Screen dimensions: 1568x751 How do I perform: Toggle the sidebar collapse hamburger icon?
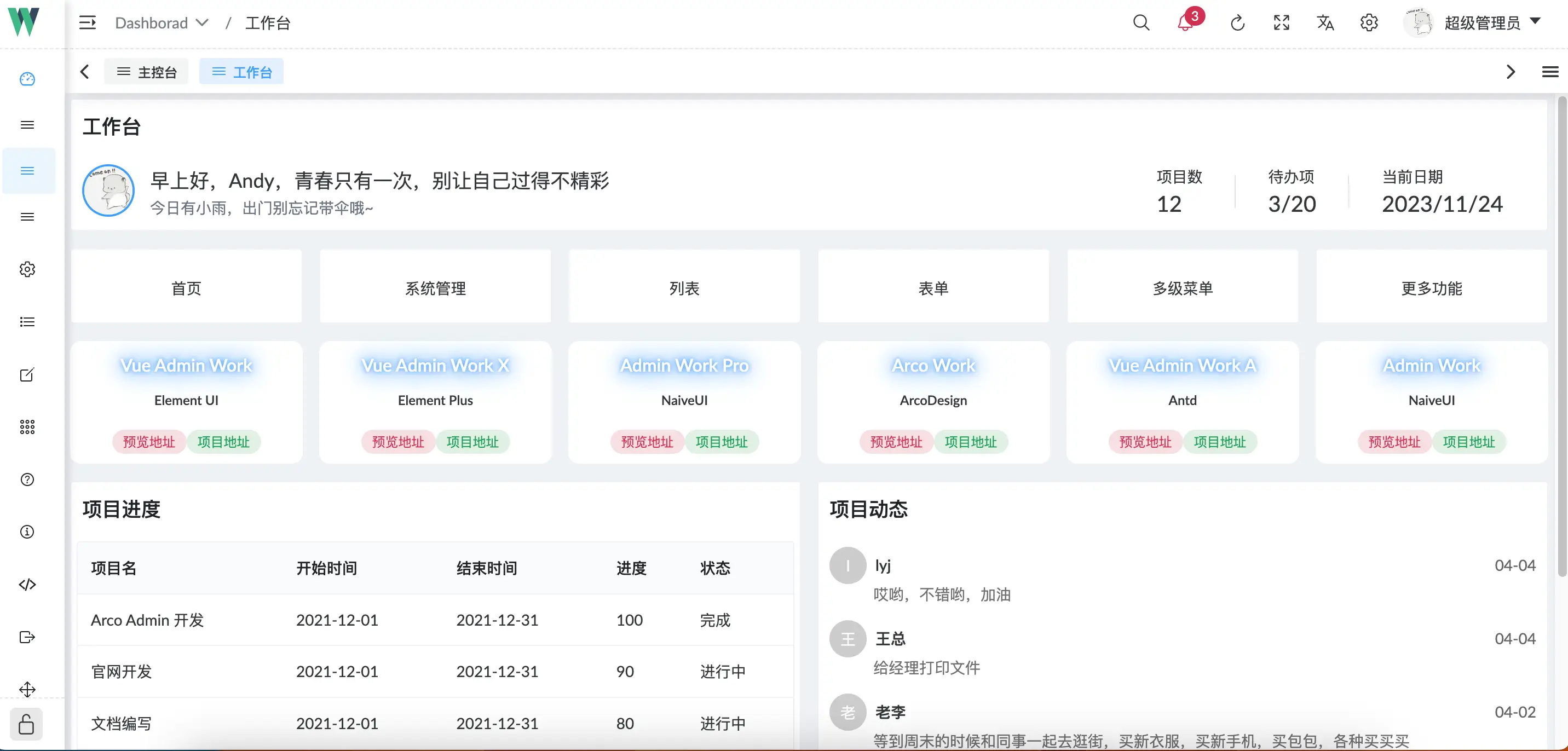pos(88,23)
